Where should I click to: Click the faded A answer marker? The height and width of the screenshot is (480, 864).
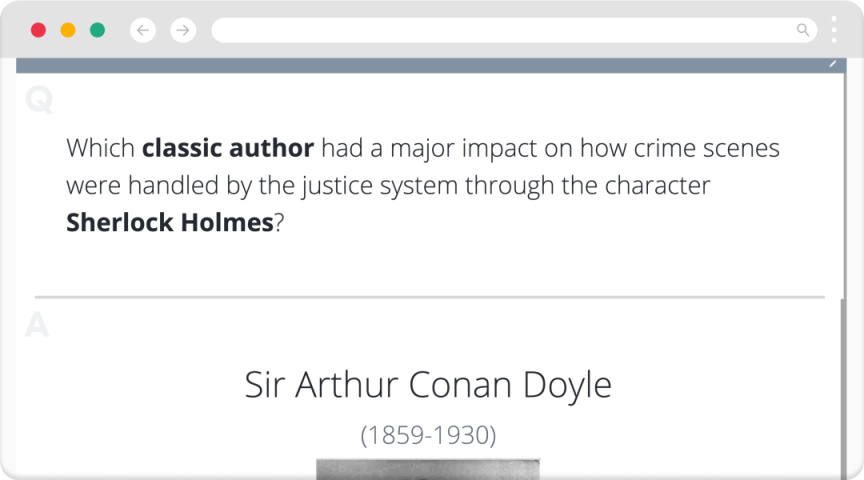pos(37,326)
